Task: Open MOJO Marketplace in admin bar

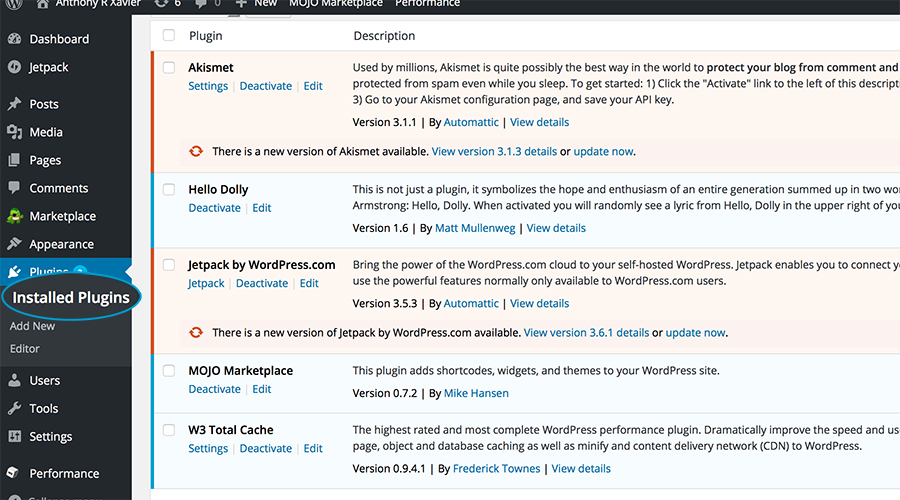Action: click(336, 3)
